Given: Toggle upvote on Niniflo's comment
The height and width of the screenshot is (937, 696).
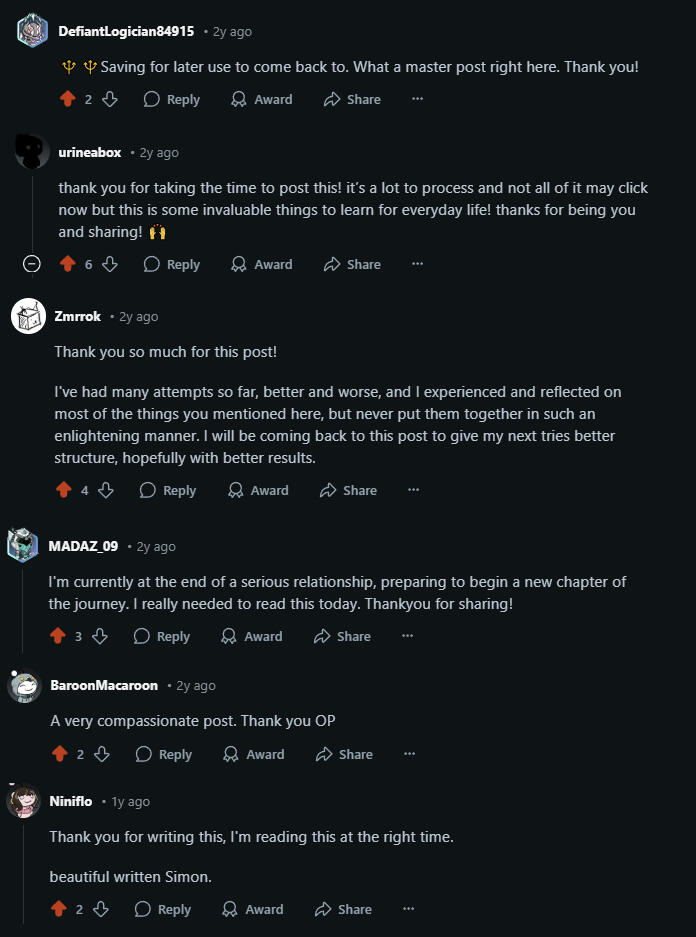Looking at the screenshot, I should (58, 909).
